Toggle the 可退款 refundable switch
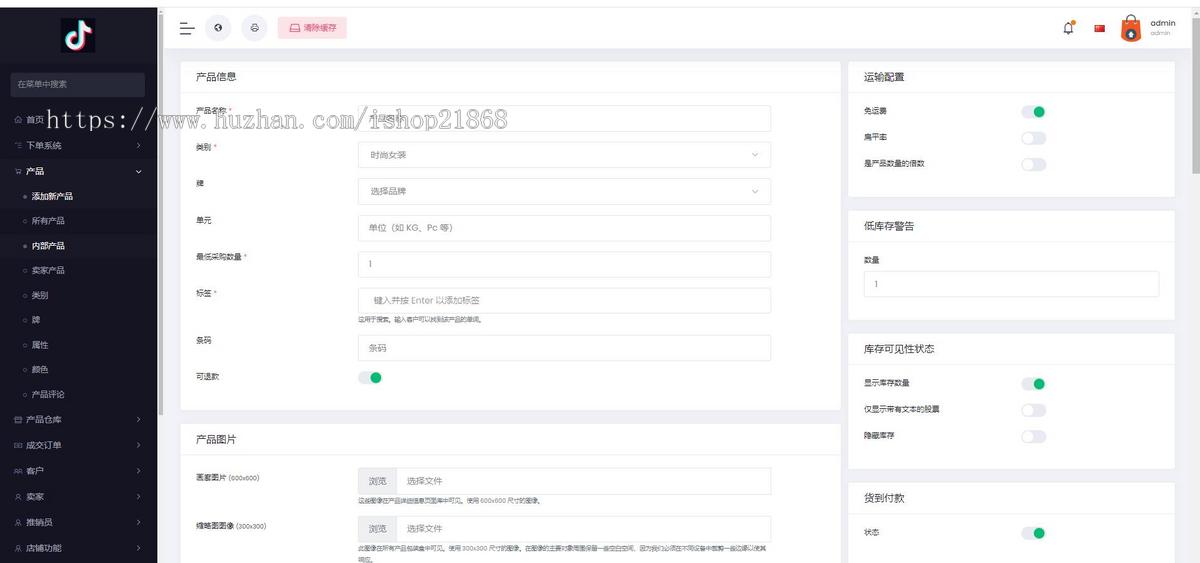The image size is (1200, 563). tap(370, 377)
